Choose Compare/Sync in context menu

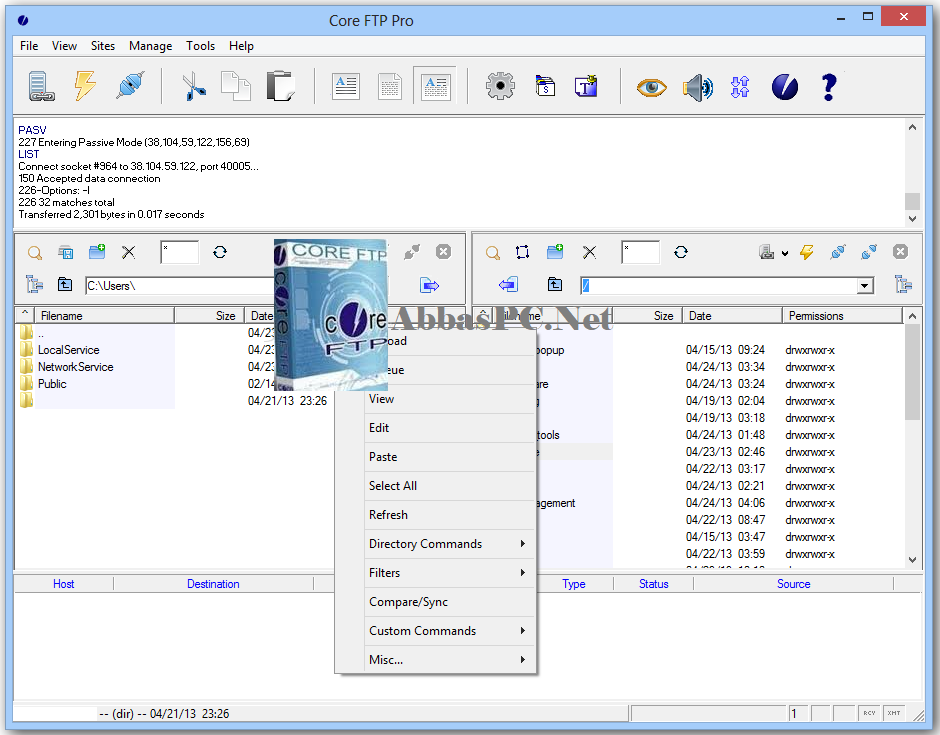coord(449,602)
